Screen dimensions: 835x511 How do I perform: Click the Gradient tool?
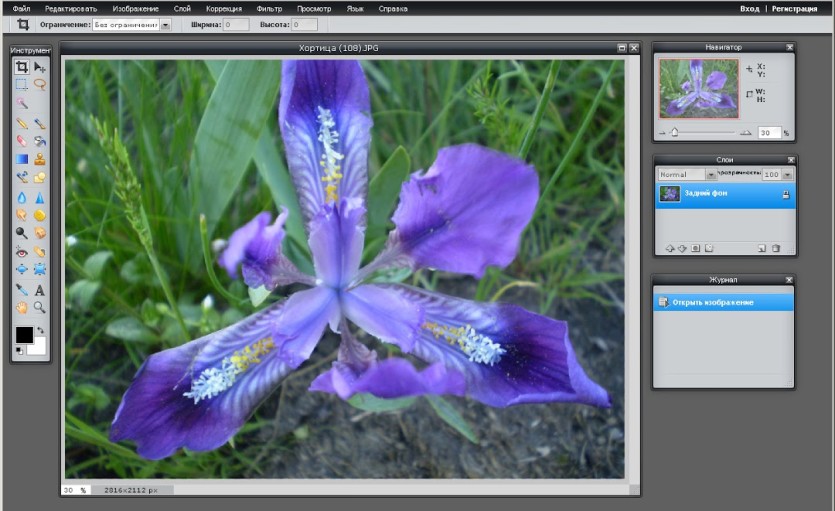click(x=21, y=159)
